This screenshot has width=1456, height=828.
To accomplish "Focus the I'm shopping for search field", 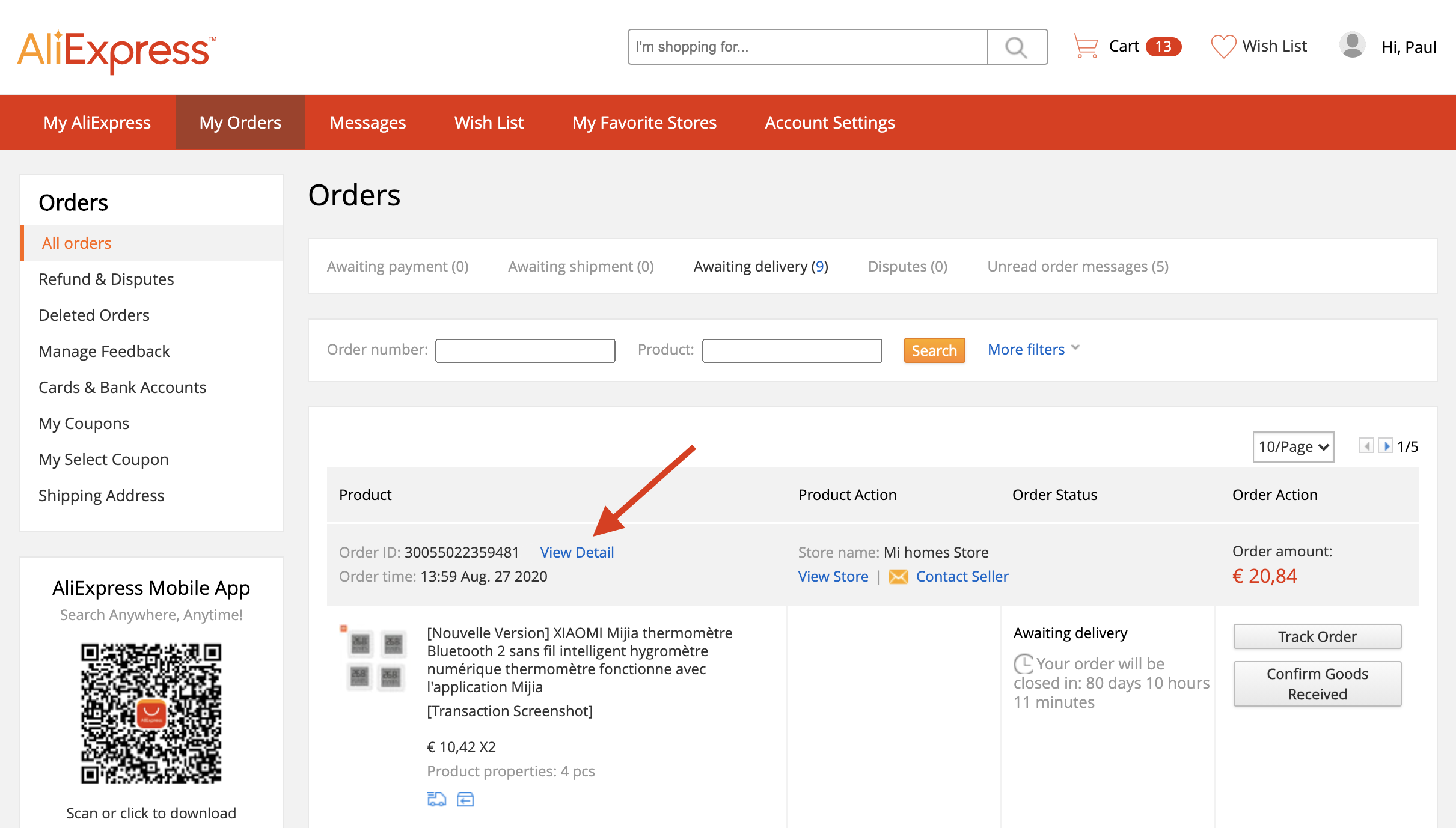I will (807, 47).
